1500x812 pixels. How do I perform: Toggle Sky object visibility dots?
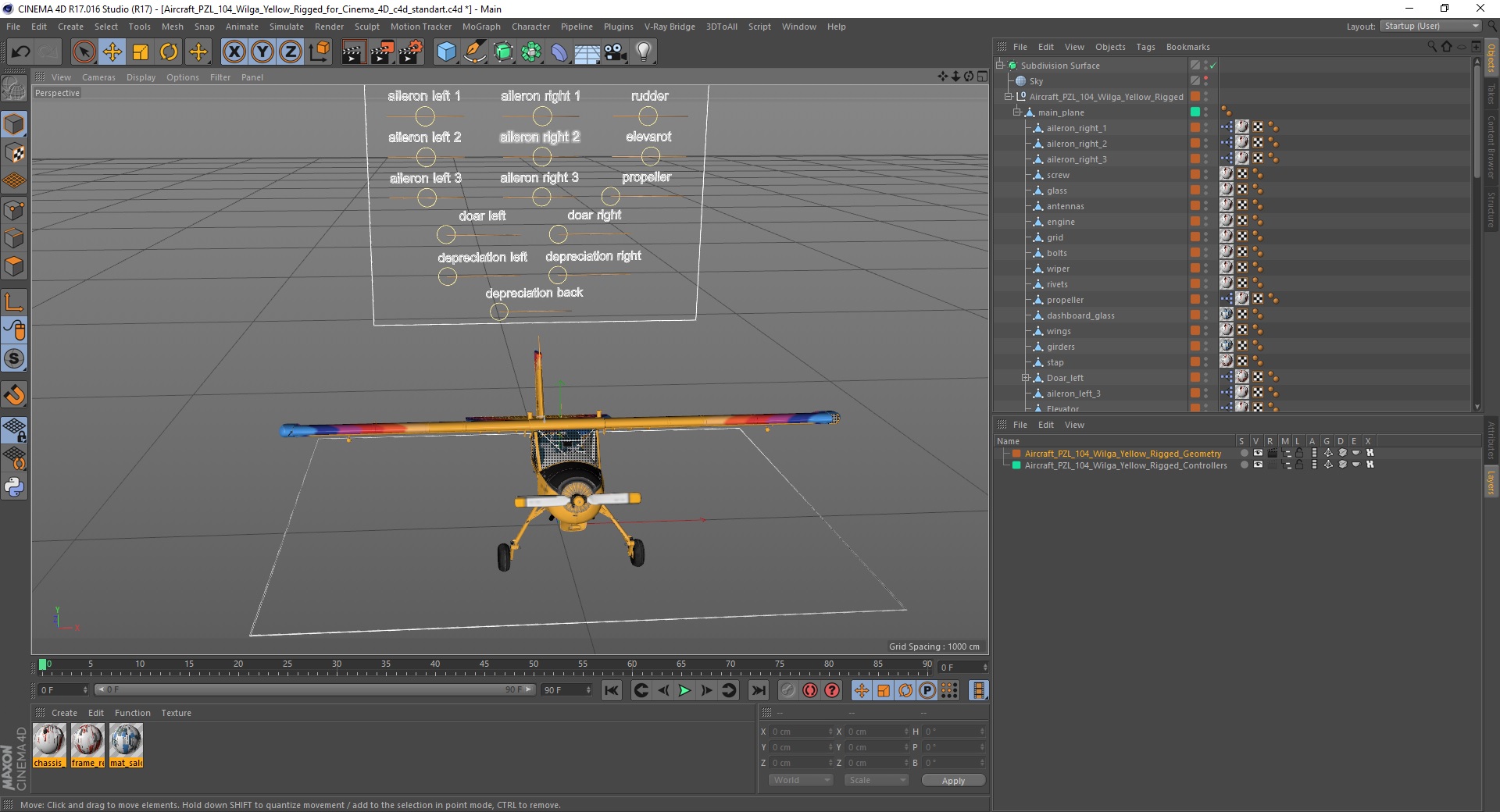1205,81
